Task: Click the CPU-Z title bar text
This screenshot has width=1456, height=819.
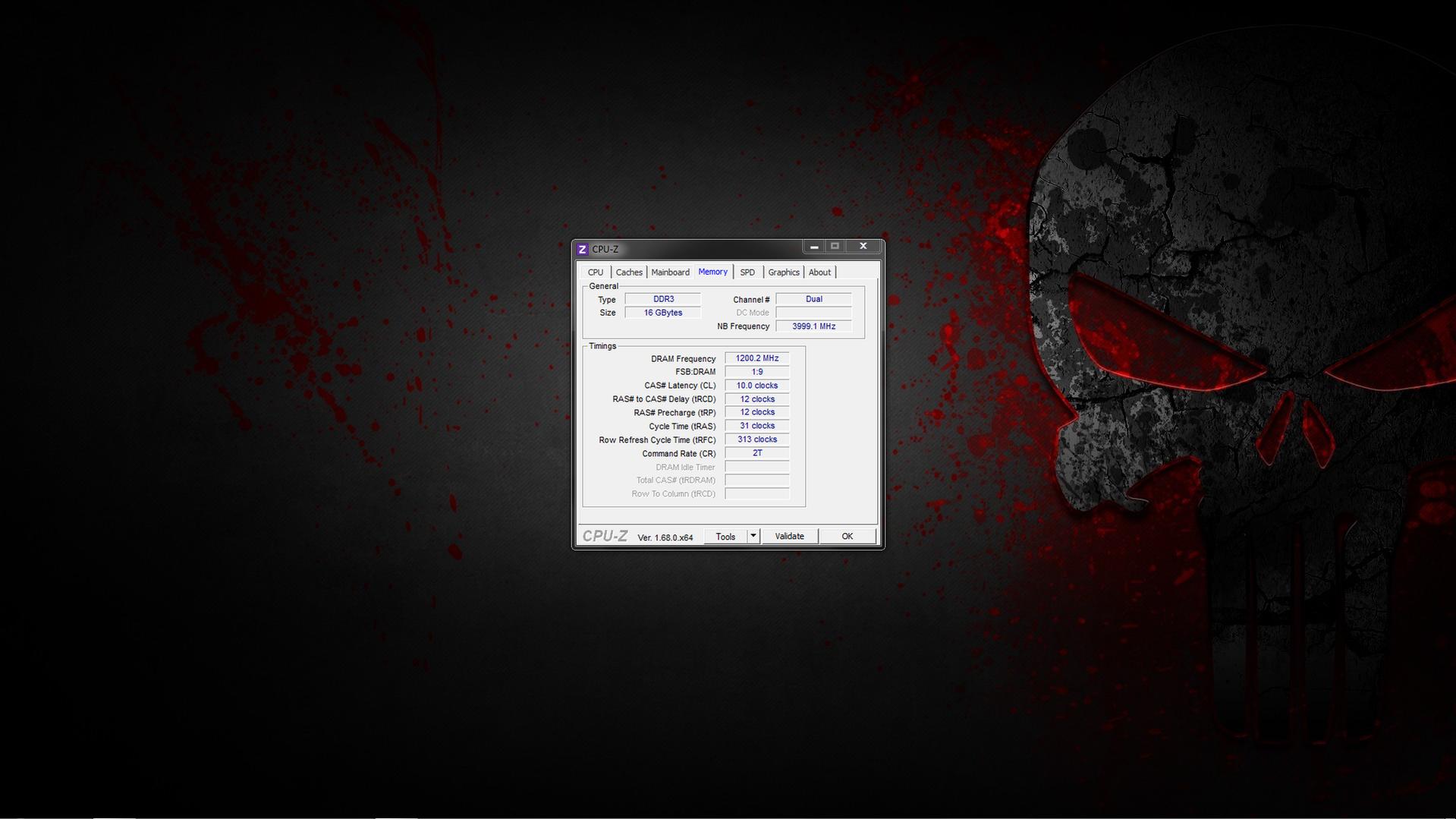Action: coord(605,249)
